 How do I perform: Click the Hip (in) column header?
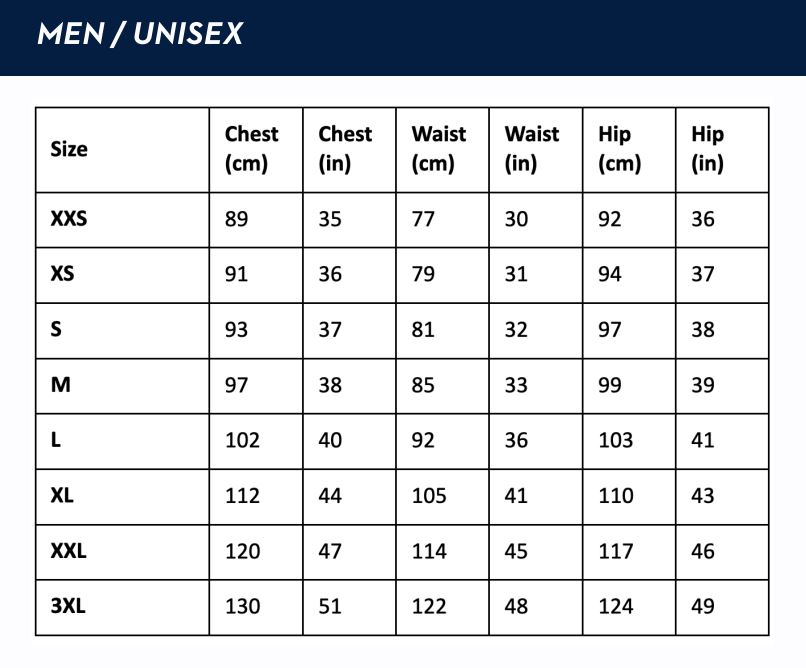click(x=707, y=149)
